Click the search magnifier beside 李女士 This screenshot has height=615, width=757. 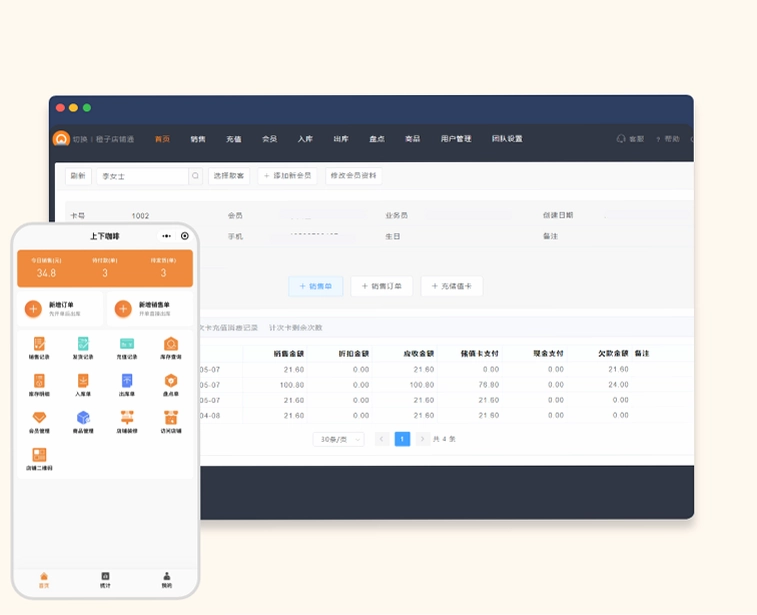pyautogui.click(x=195, y=176)
